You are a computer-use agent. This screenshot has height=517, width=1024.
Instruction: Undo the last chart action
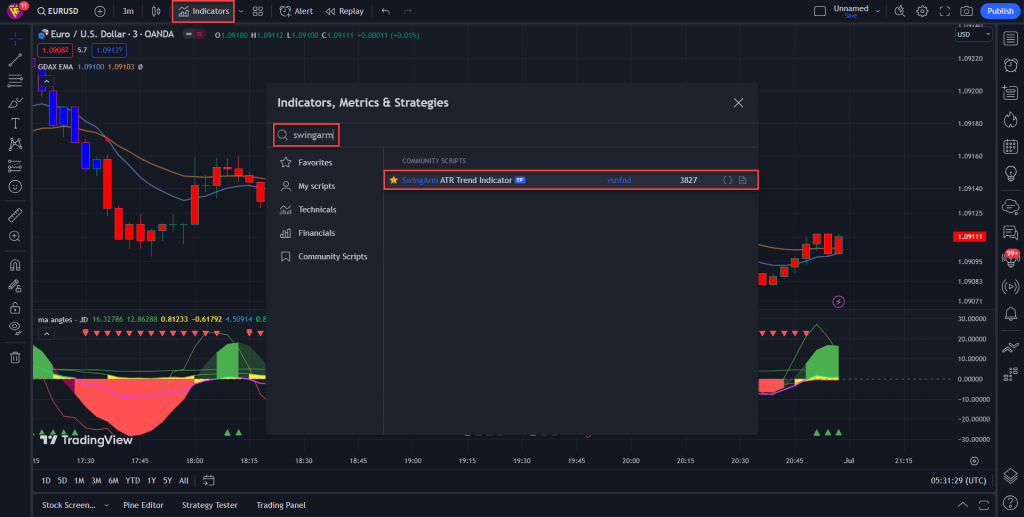pyautogui.click(x=385, y=11)
